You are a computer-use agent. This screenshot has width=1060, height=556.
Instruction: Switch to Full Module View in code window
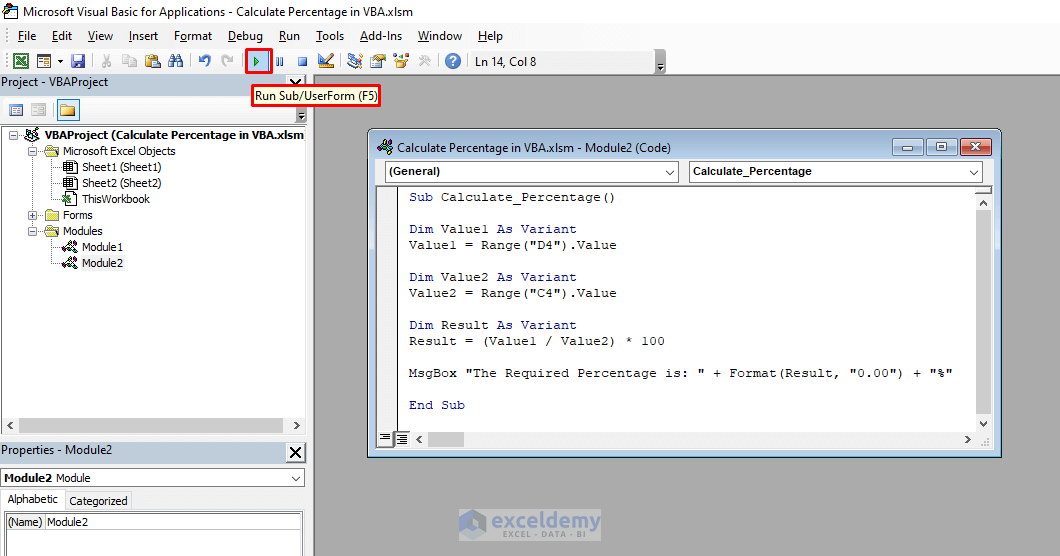pos(402,440)
